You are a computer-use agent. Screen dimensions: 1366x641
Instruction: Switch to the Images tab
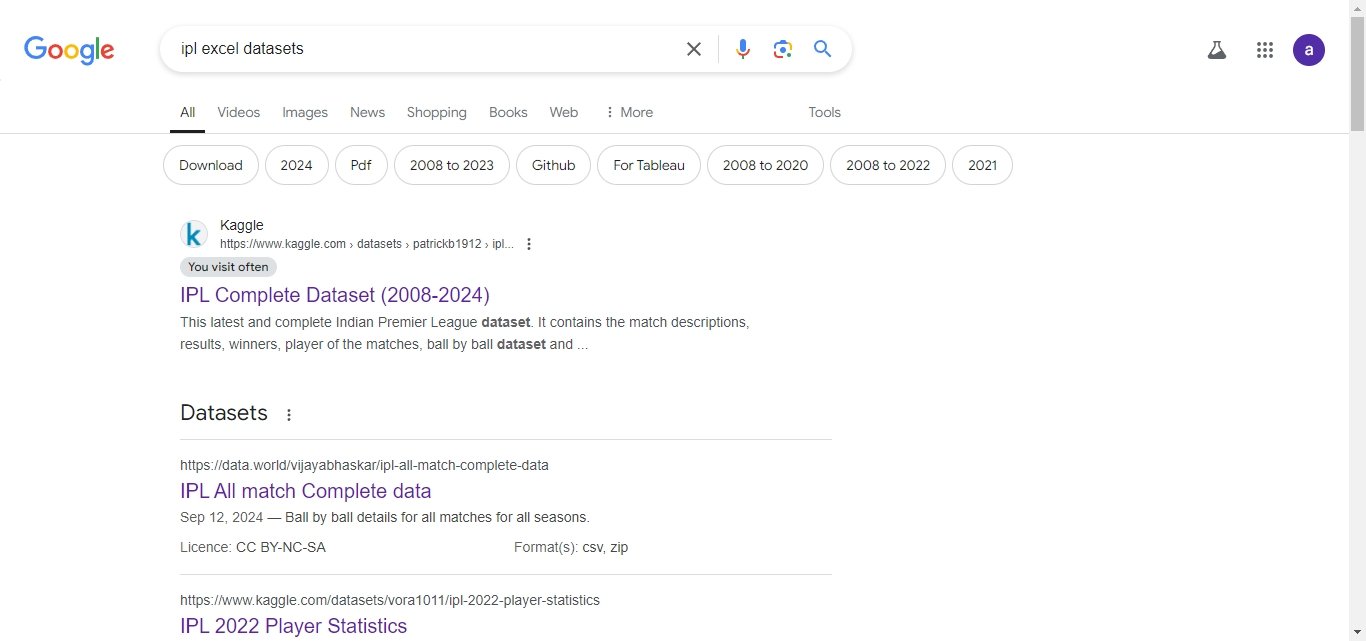point(305,112)
